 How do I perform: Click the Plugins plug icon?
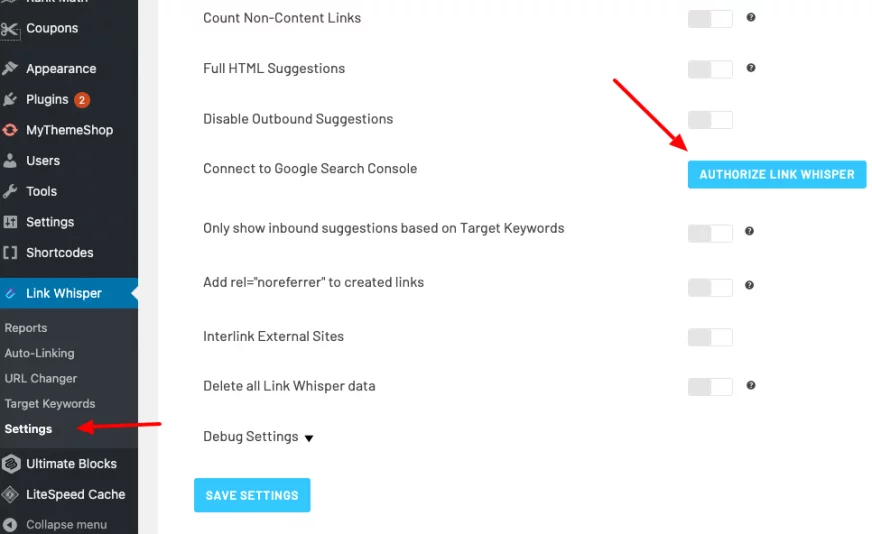10,100
